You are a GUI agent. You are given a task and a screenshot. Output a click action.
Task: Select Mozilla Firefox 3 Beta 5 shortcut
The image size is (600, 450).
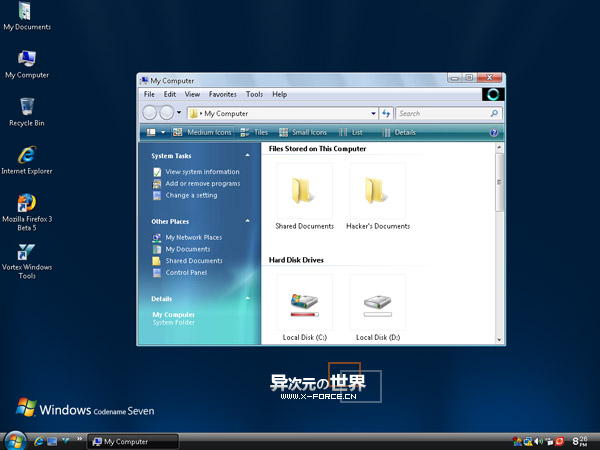[27, 212]
